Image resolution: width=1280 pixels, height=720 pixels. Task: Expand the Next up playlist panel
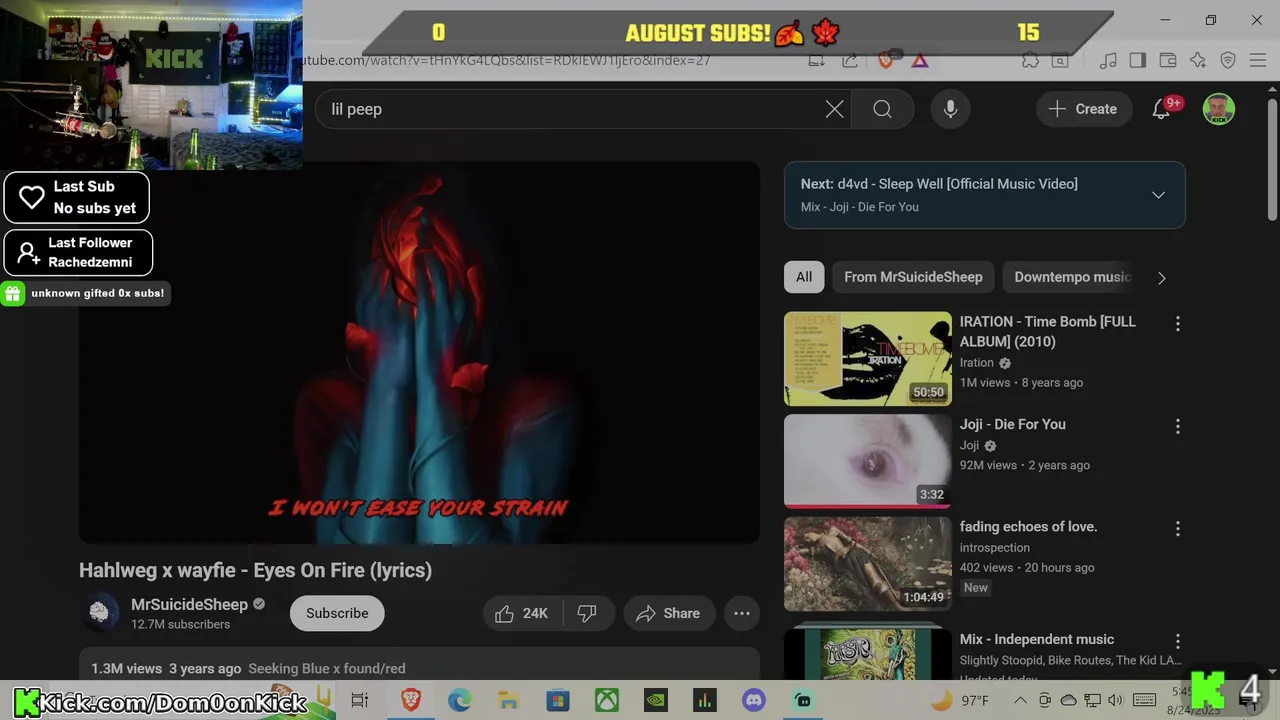pos(1158,195)
